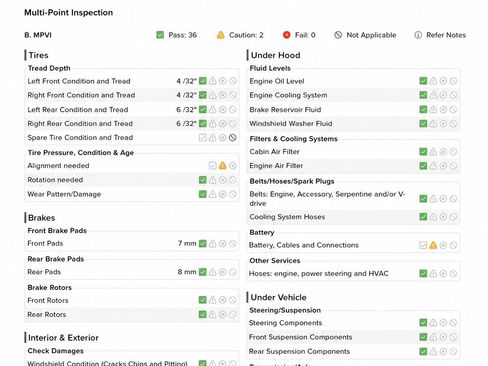Click the Pass: 36 legend indicator

pyautogui.click(x=176, y=35)
